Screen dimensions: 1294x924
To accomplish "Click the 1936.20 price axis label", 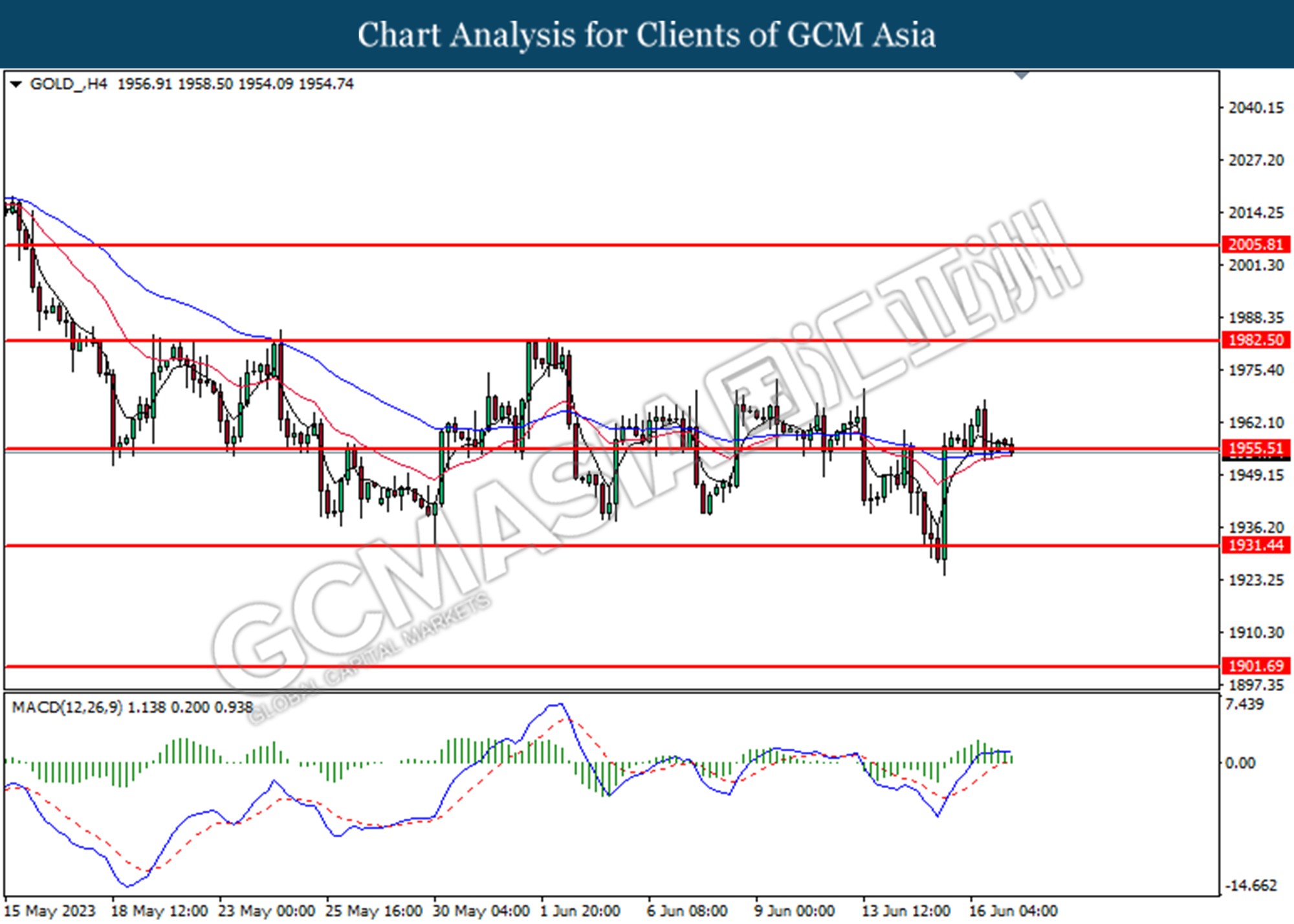I will pos(1256,527).
